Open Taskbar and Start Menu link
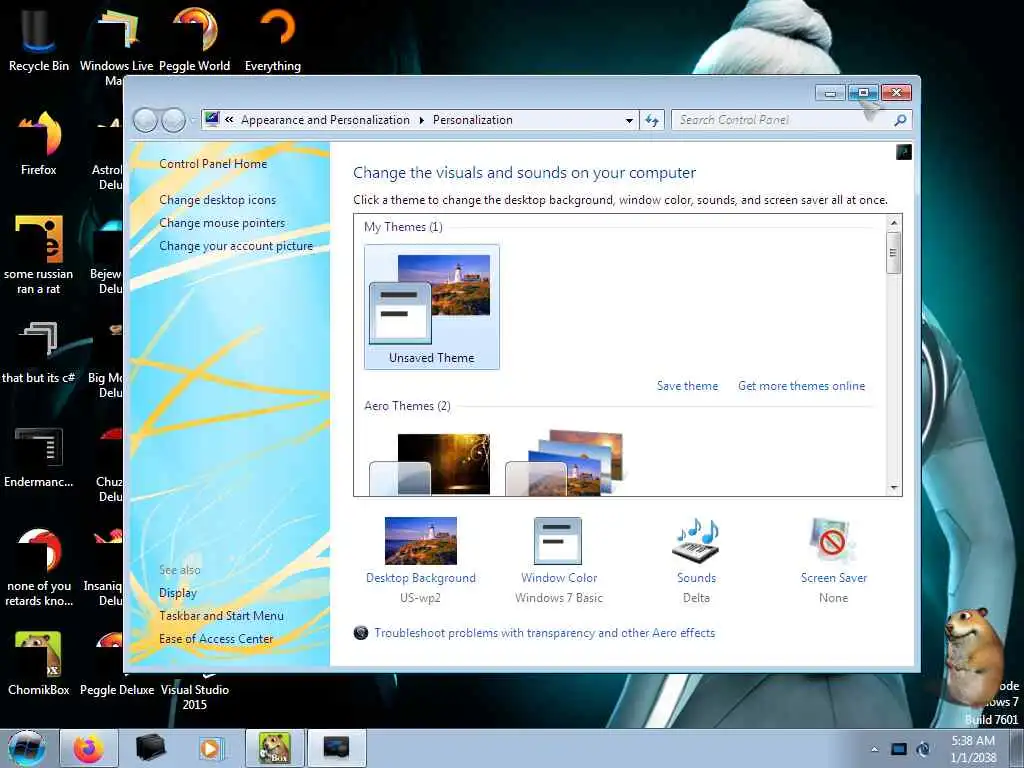Image resolution: width=1024 pixels, height=768 pixels. tap(221, 616)
